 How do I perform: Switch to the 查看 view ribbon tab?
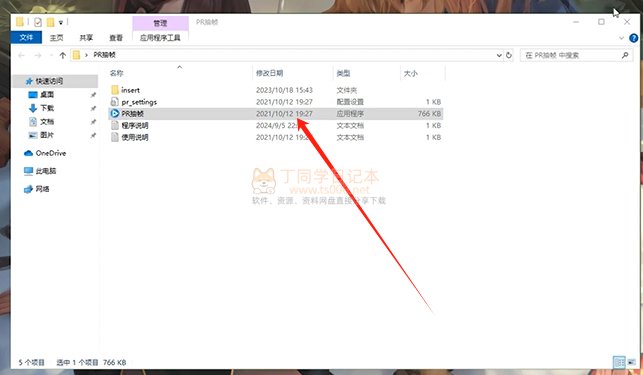(116, 38)
